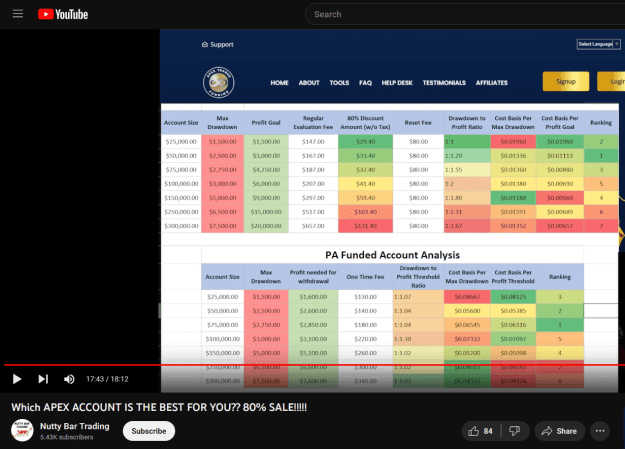Skip to the next video
This screenshot has width=625, height=449.
43,379
